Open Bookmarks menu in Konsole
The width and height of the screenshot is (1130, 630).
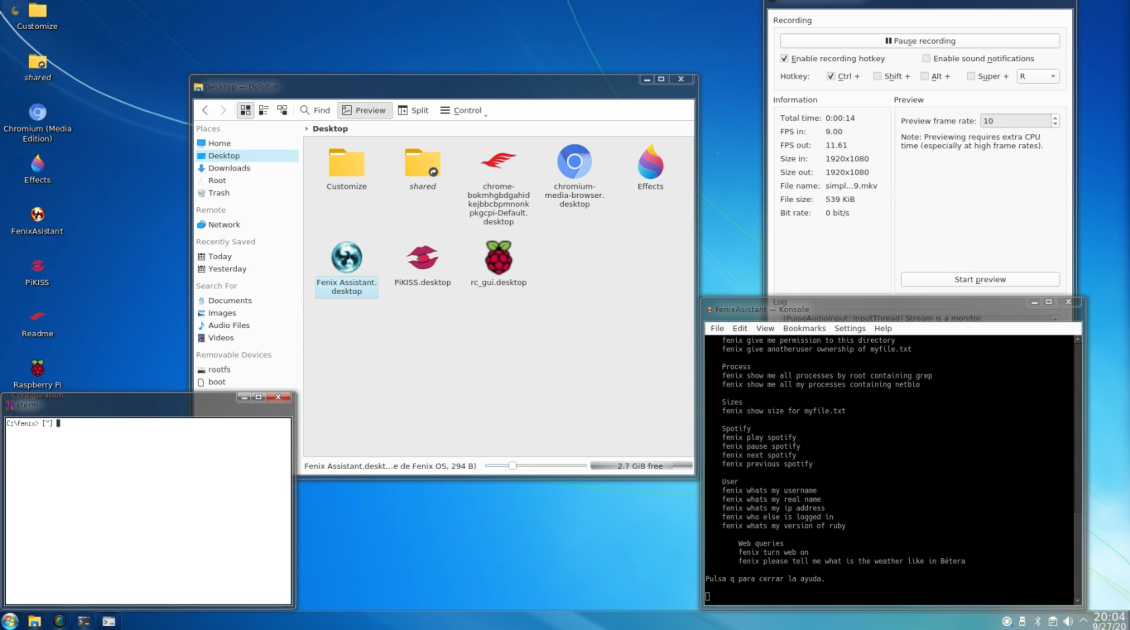804,328
